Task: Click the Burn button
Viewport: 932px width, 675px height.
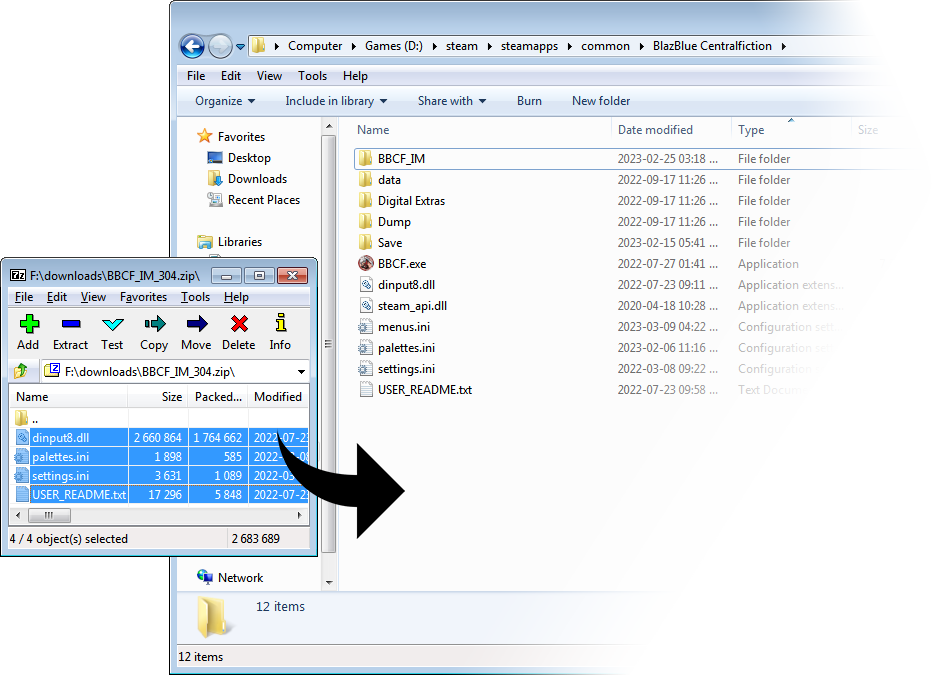Action: pos(529,101)
